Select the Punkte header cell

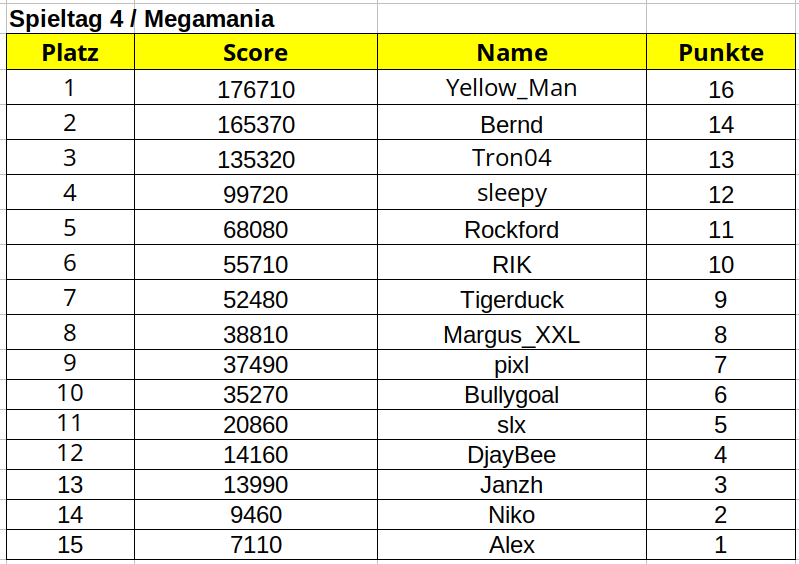click(721, 53)
